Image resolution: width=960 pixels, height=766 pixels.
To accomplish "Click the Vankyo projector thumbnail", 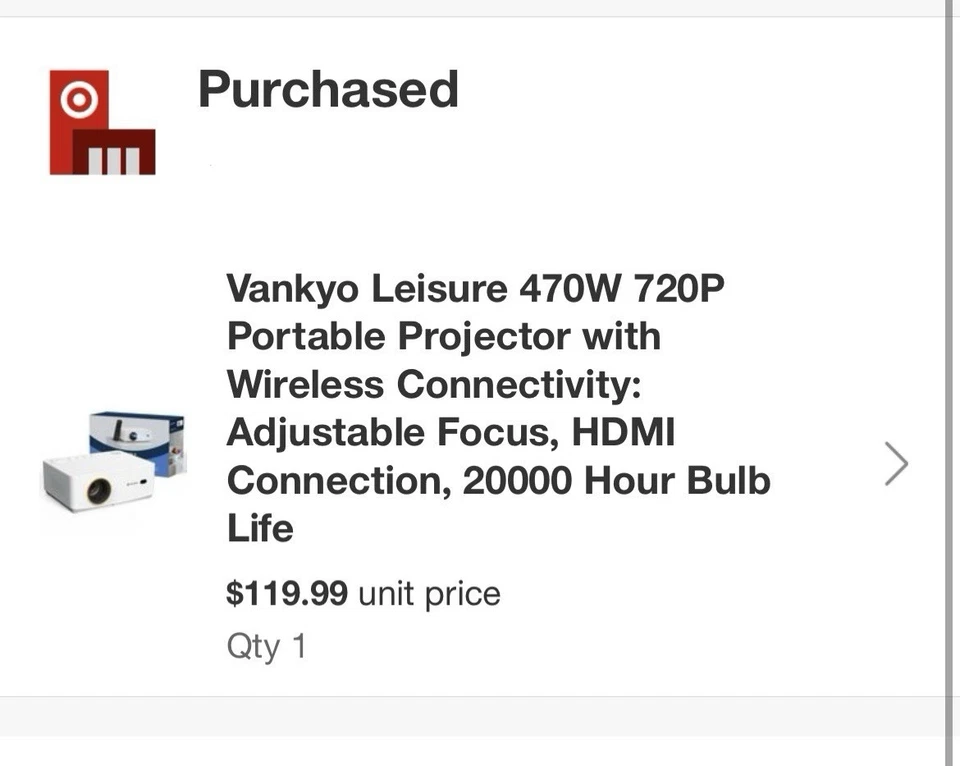I will click(113, 463).
